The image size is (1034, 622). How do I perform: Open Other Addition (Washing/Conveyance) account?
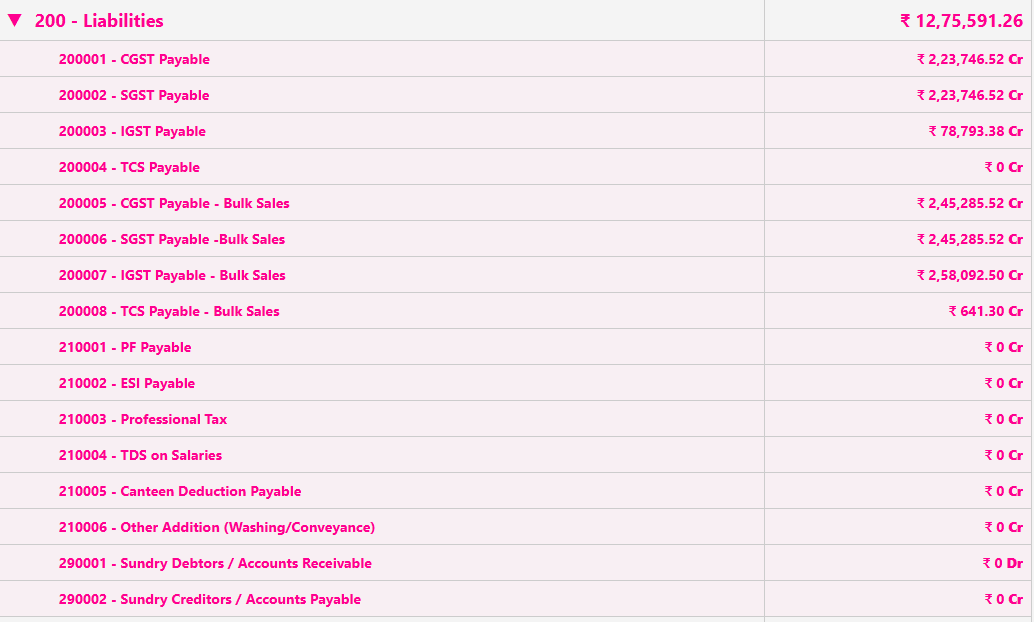pyautogui.click(x=218, y=527)
